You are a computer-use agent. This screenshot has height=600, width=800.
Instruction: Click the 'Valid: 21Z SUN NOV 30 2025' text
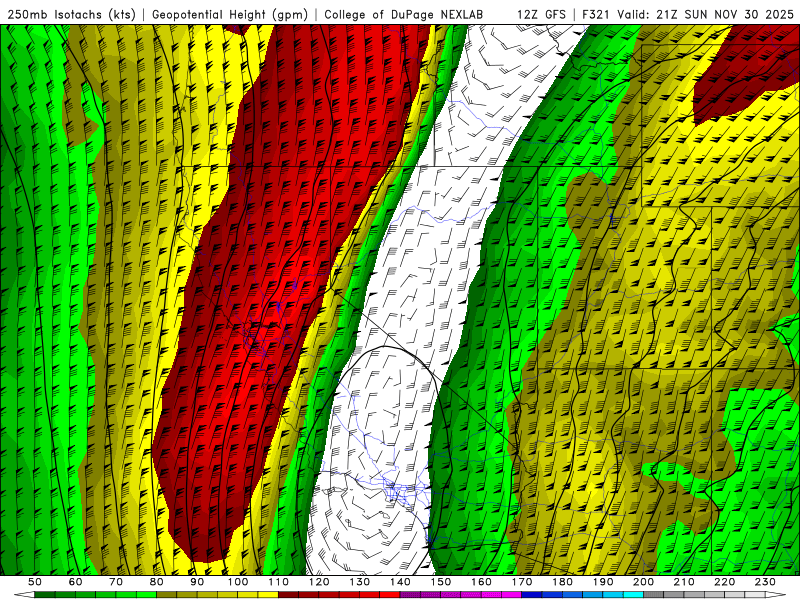pyautogui.click(x=706, y=15)
